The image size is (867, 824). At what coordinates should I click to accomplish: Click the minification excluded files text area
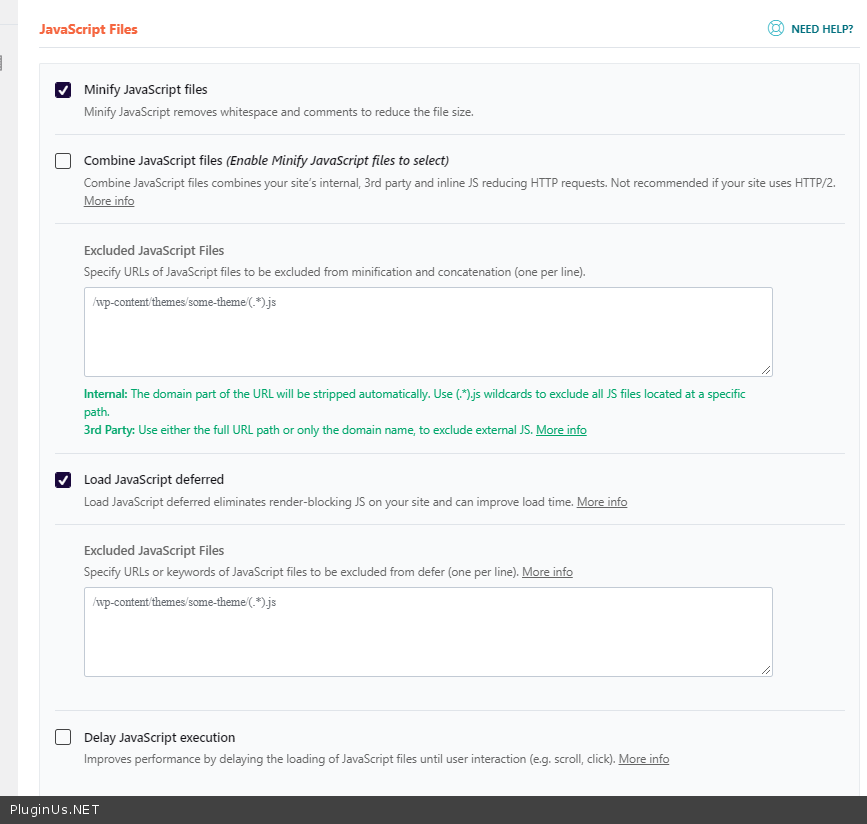(428, 332)
